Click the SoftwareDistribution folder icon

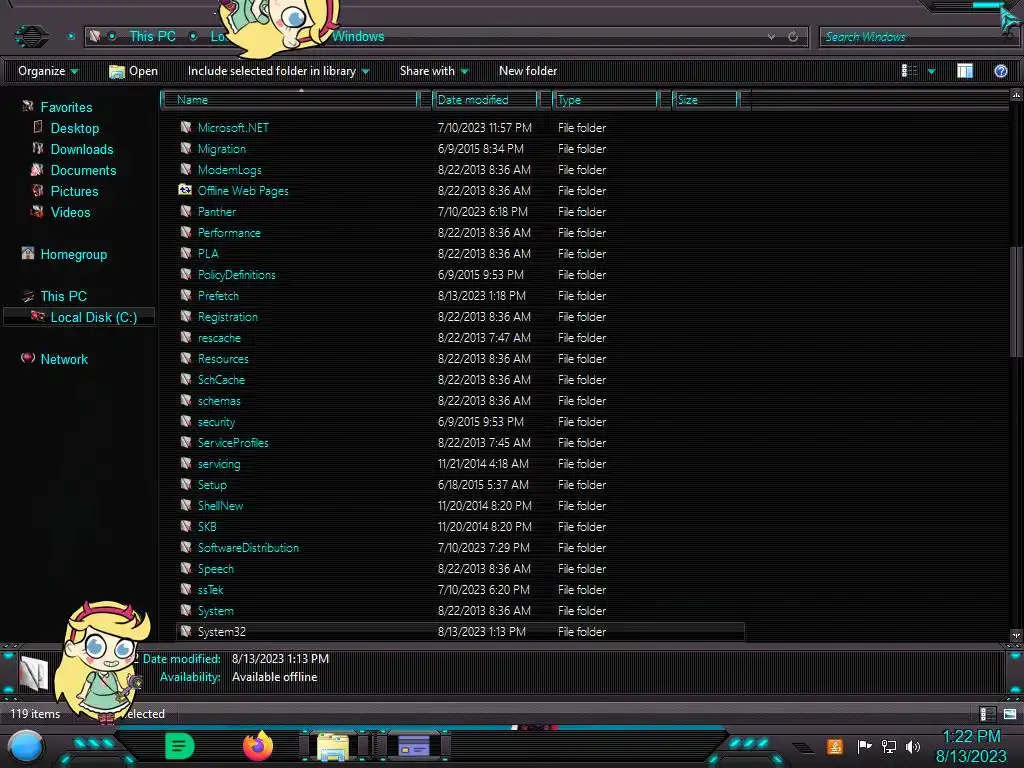coord(185,547)
